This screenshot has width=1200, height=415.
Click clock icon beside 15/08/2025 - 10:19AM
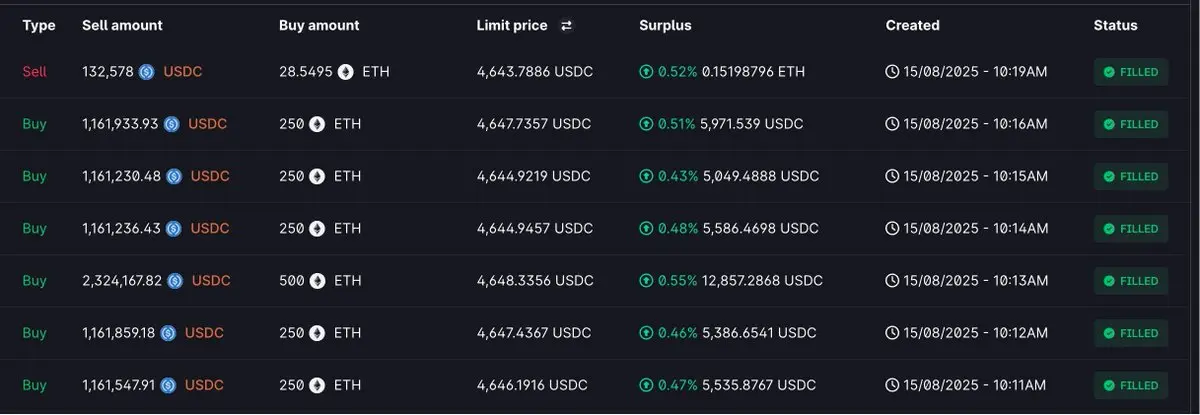click(892, 72)
